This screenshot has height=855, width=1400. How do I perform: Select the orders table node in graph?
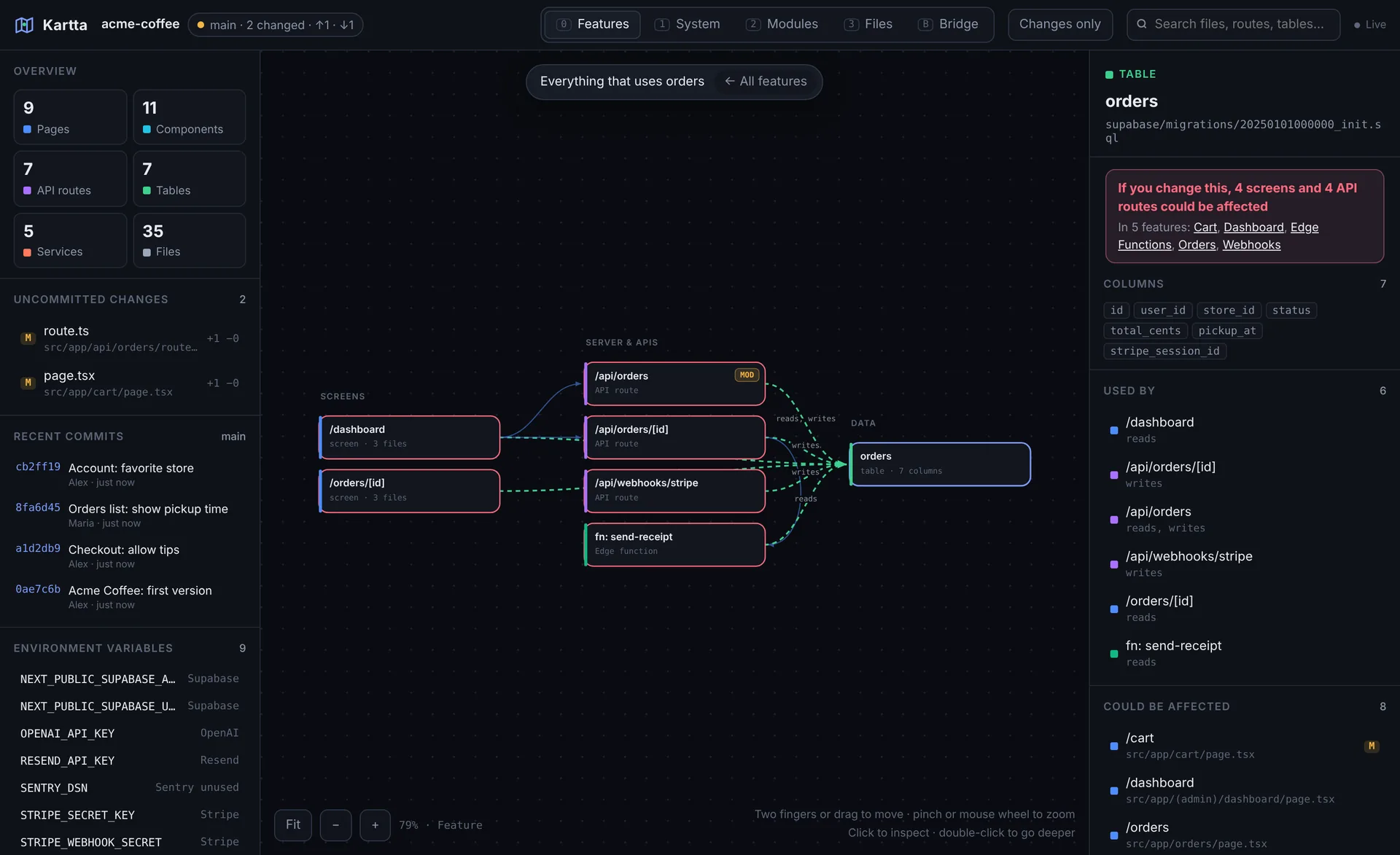[940, 464]
